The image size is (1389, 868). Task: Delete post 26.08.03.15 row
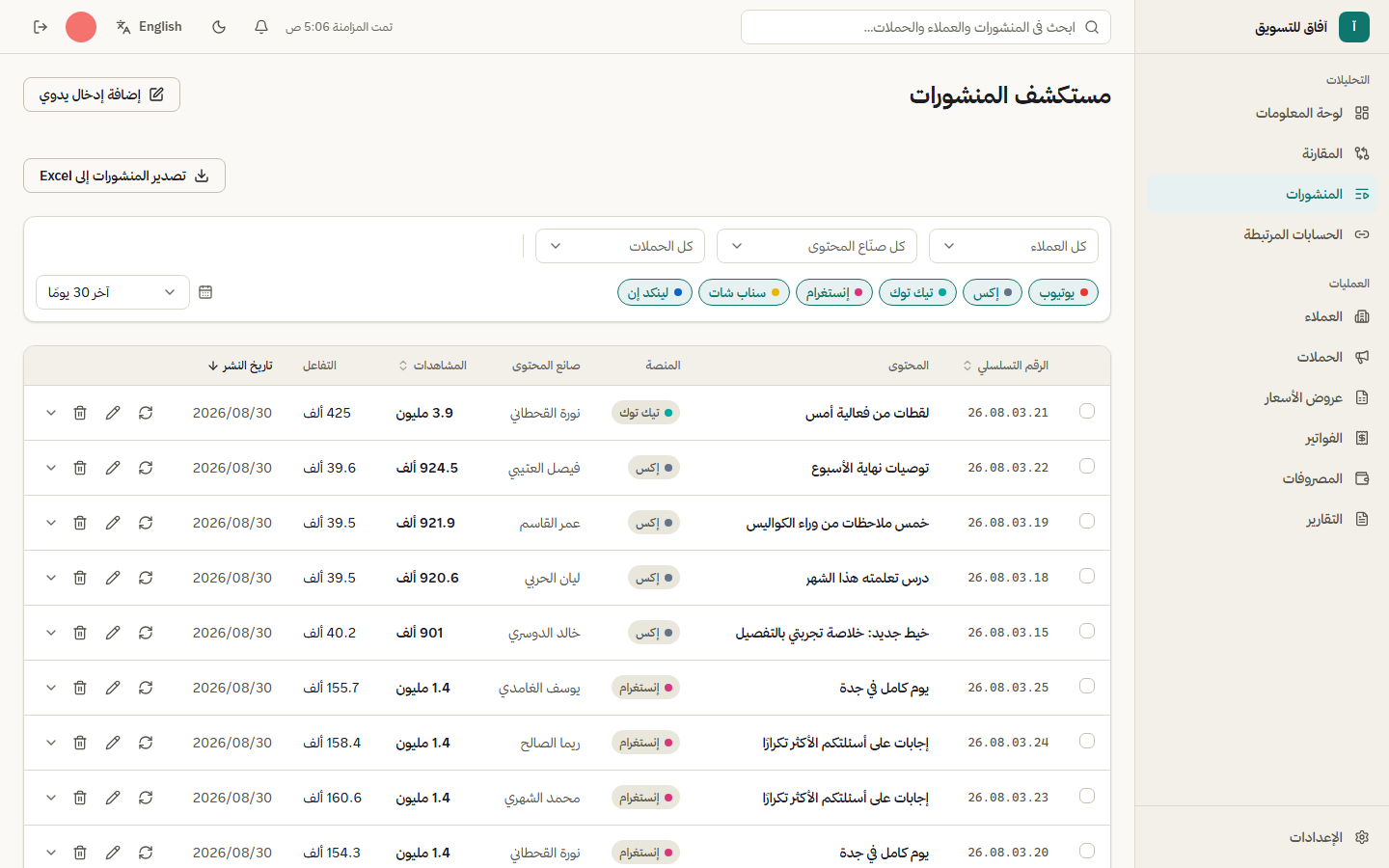click(x=80, y=633)
